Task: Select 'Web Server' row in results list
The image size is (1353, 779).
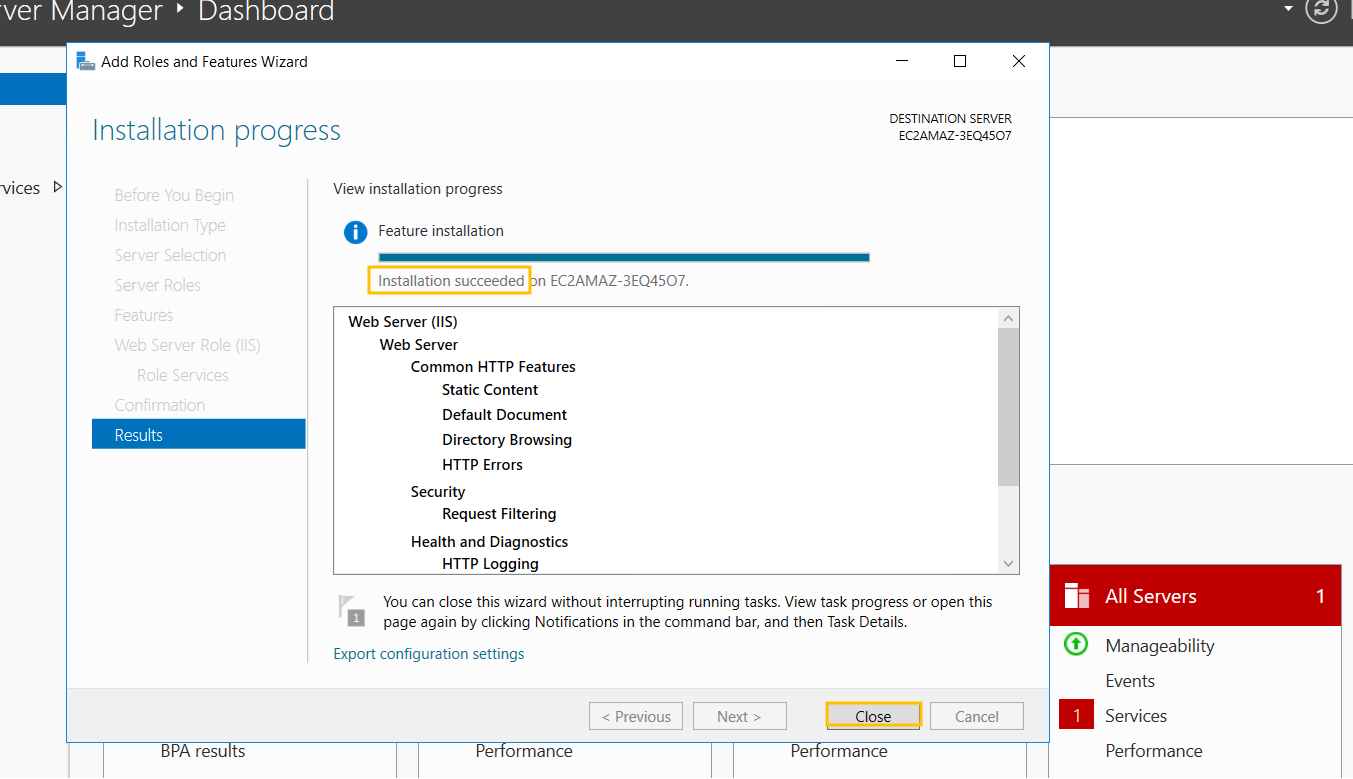Action: coord(419,345)
